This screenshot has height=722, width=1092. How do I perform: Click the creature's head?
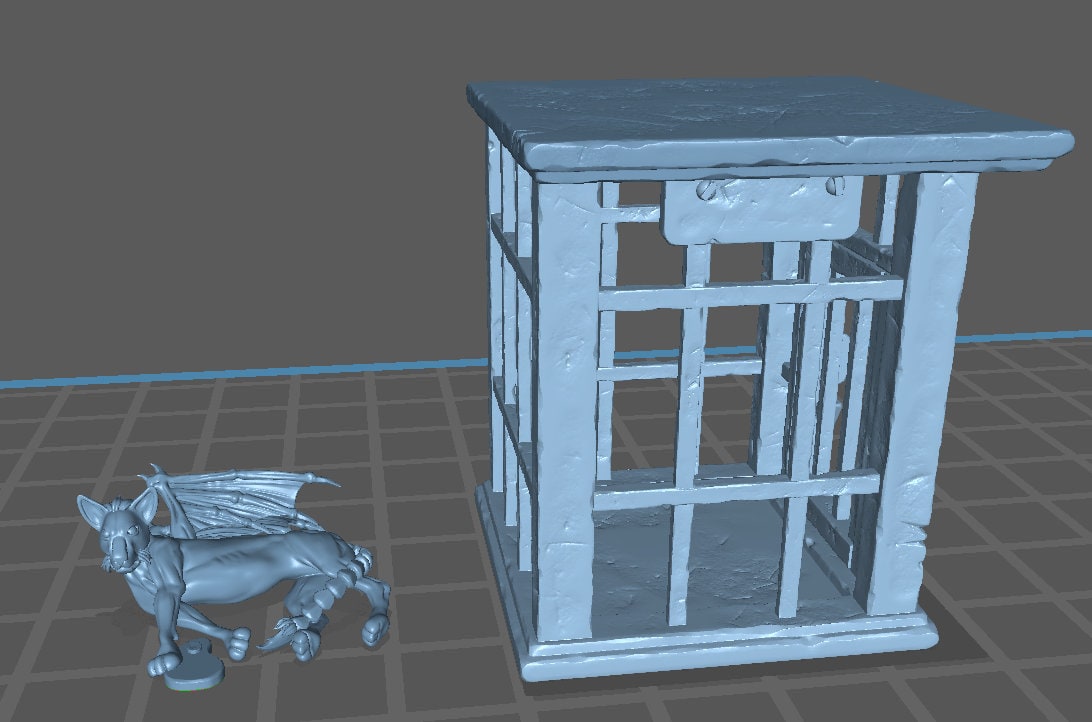[x=115, y=535]
